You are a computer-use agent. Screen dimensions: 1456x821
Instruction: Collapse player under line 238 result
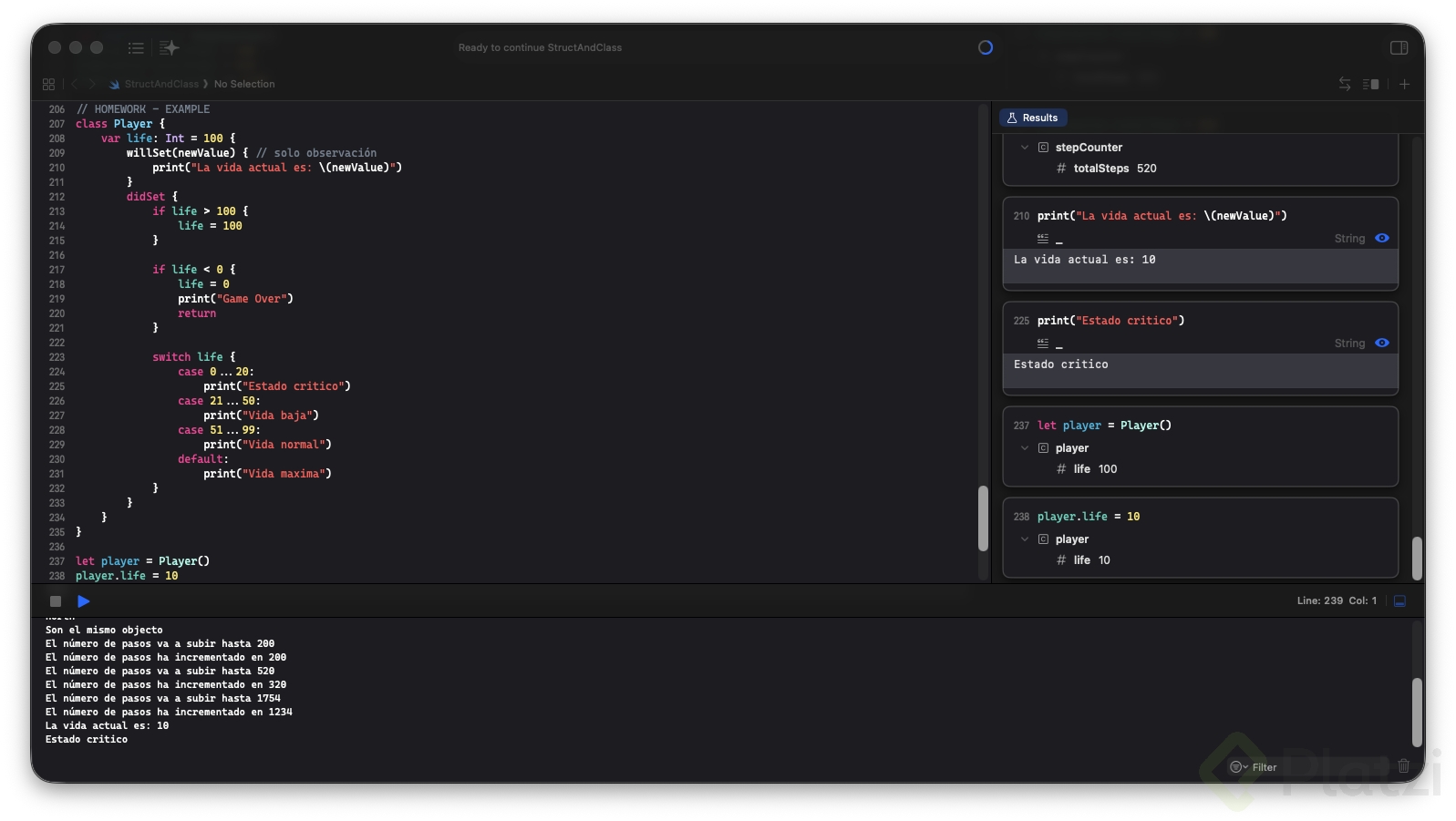click(x=1025, y=539)
